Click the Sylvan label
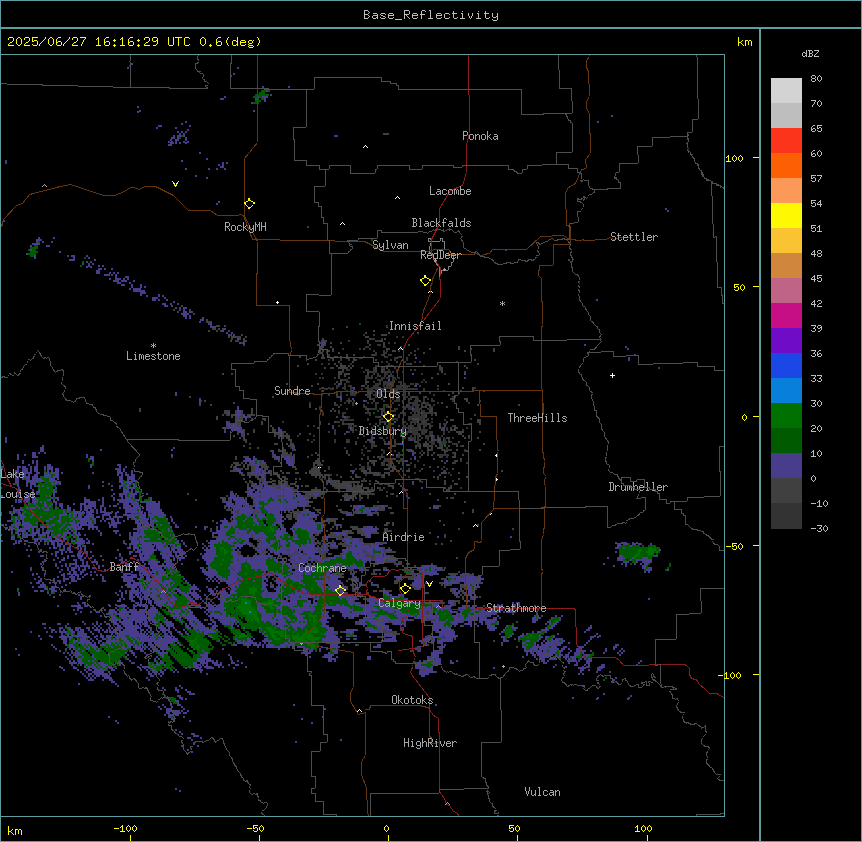 (x=390, y=245)
